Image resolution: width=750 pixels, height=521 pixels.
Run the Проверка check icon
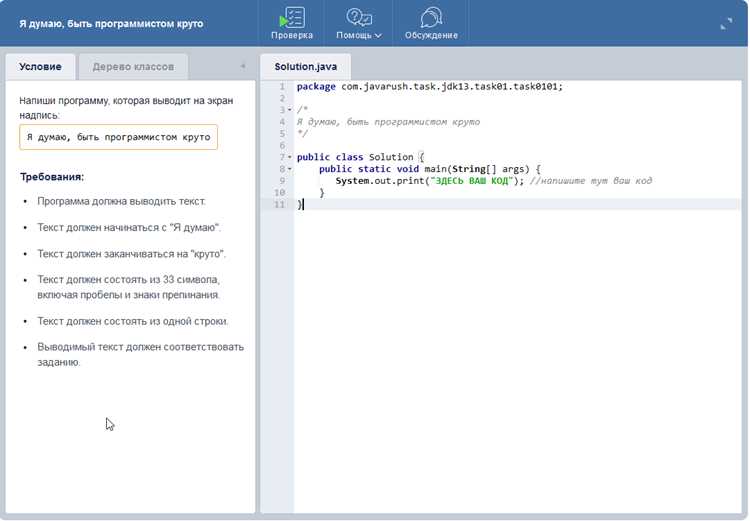(x=292, y=17)
